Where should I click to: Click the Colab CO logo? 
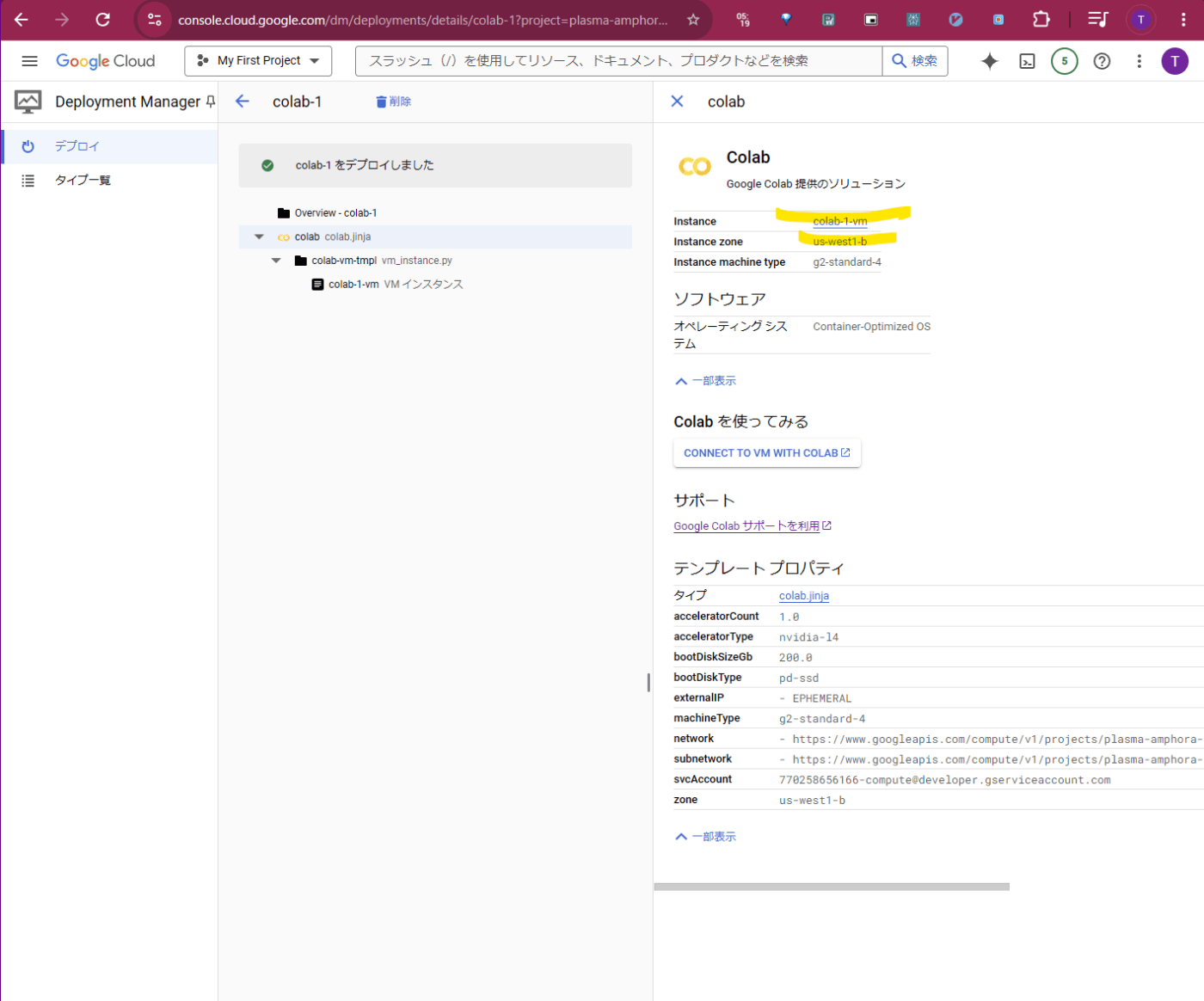[x=695, y=166]
